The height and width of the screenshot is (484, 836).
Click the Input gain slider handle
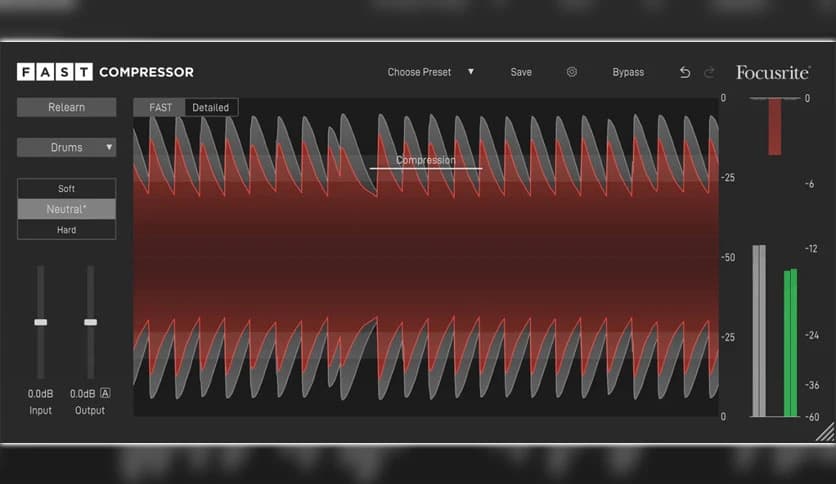pos(41,322)
